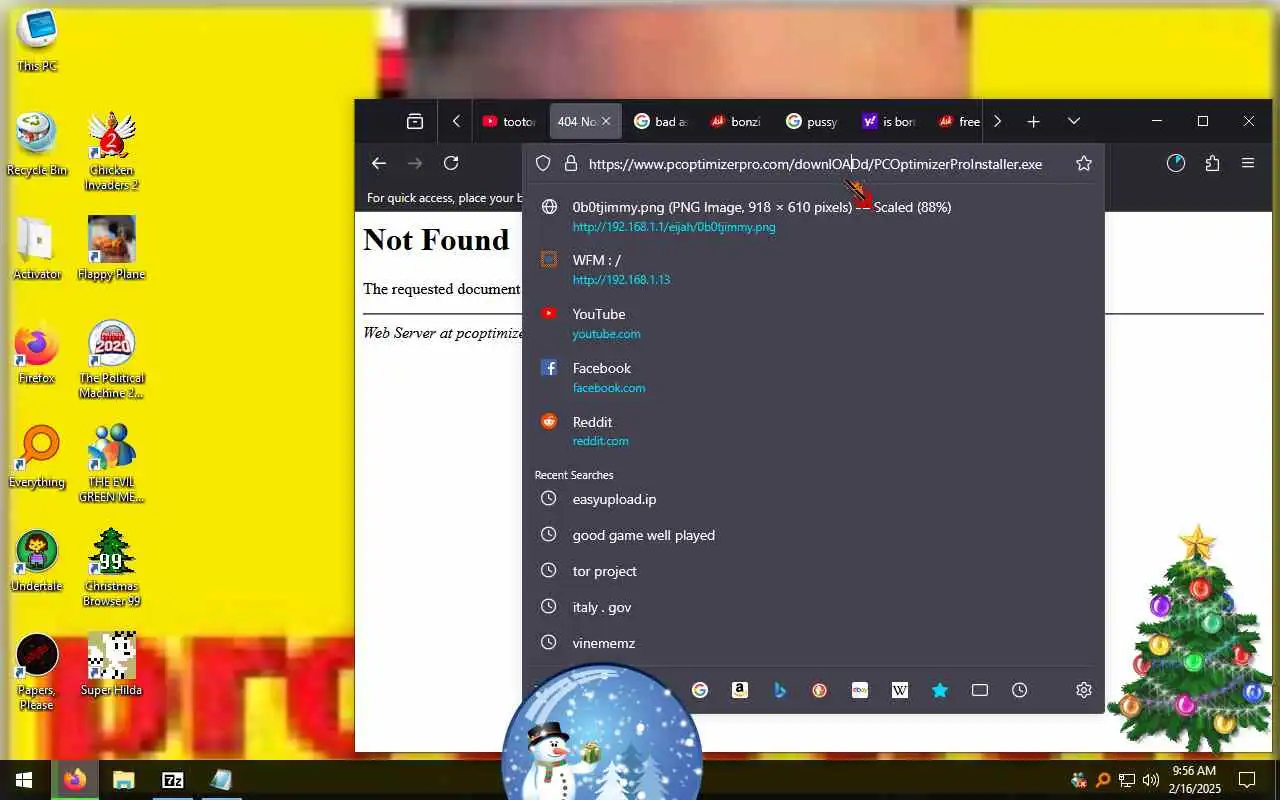Open search settings gear in the dropdown
Screen dimensions: 1280x800
(1084, 690)
